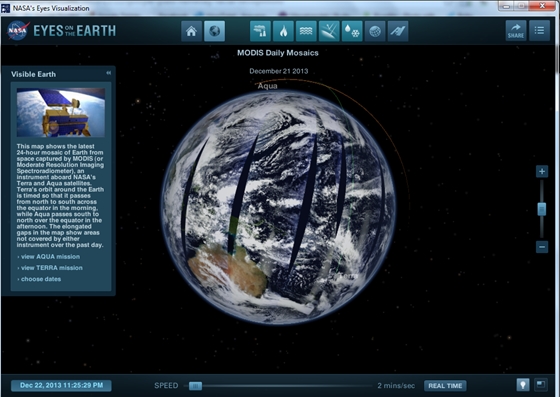Select the flame temperature dataset icon
Image resolution: width=560 pixels, height=397 pixels.
[x=283, y=31]
